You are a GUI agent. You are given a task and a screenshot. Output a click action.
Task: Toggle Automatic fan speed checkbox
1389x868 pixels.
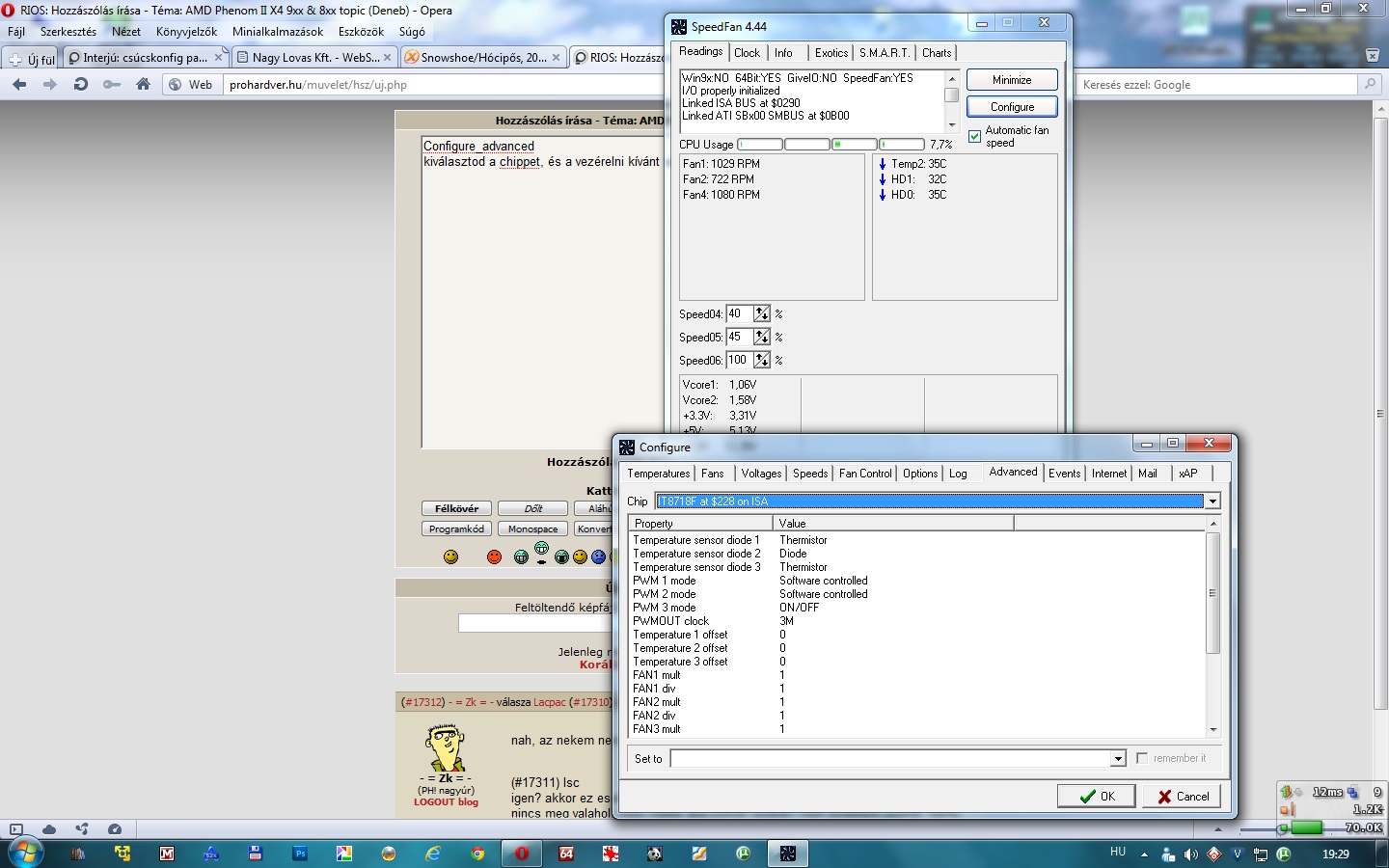(x=974, y=136)
